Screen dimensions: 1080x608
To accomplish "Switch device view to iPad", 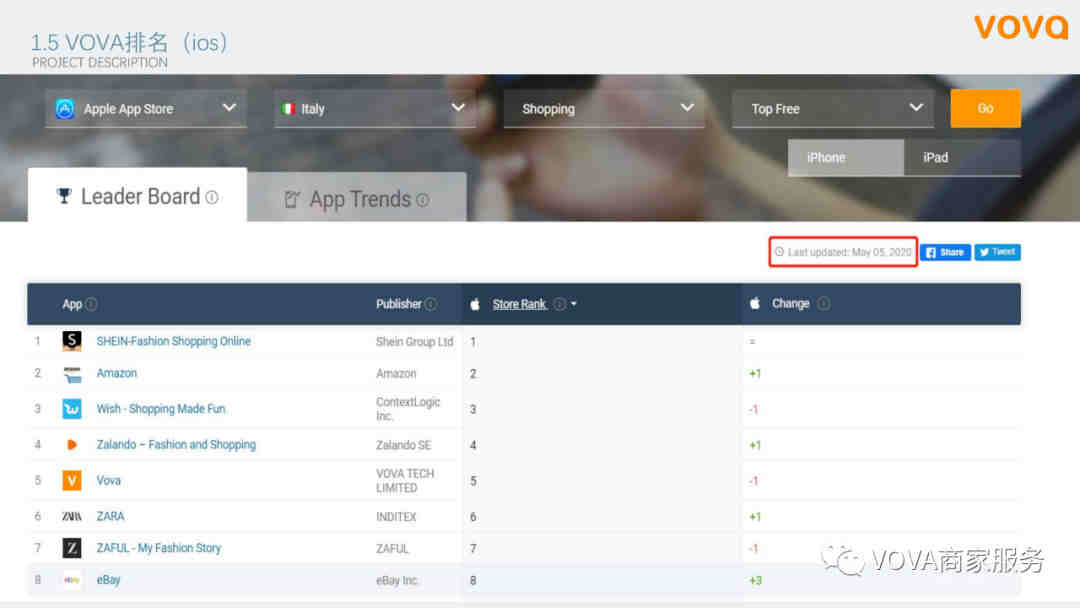I will click(962, 158).
